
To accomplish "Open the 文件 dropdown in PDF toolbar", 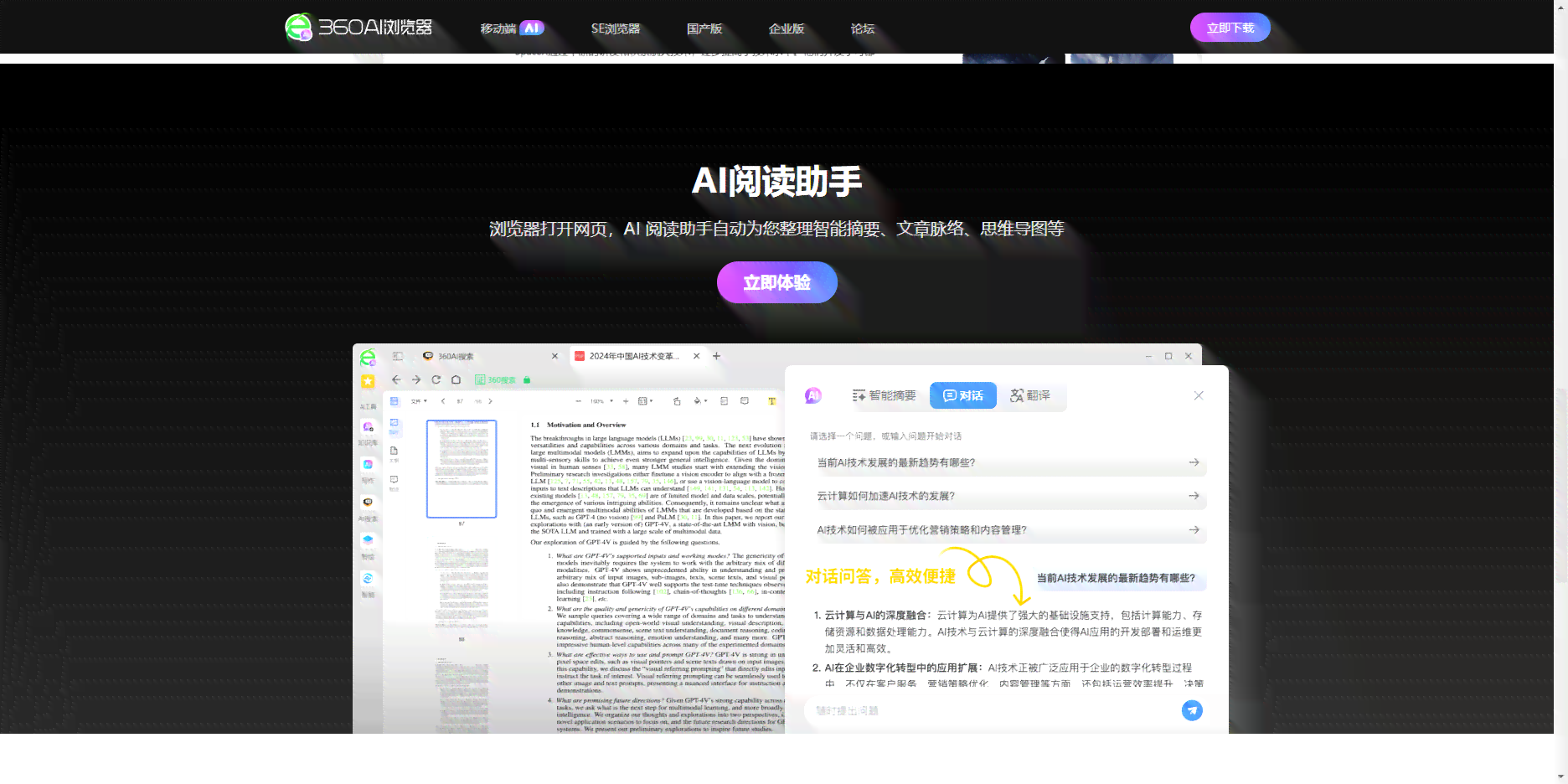I will click(419, 401).
